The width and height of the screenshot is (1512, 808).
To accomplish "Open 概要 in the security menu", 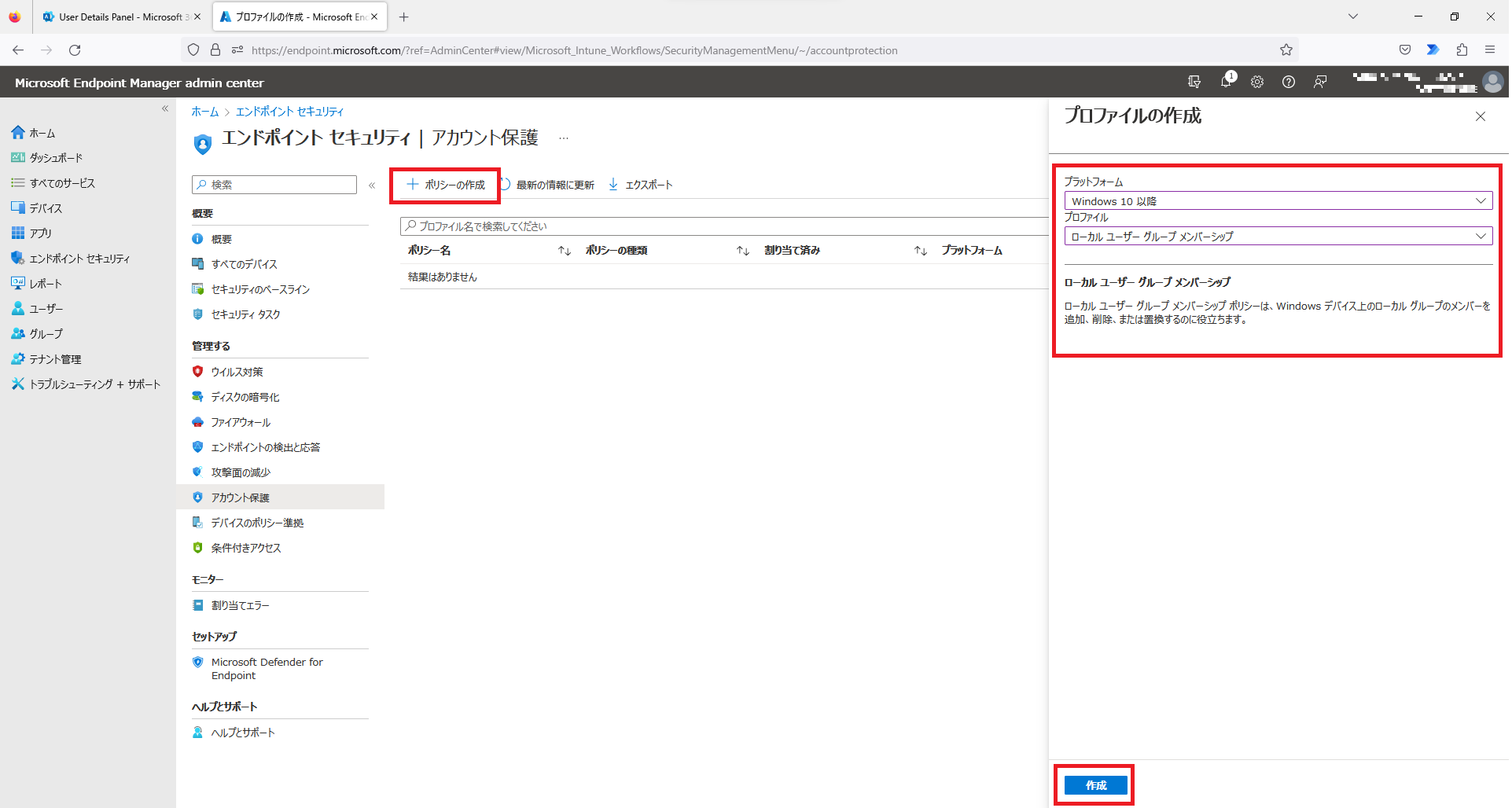I will pyautogui.click(x=221, y=239).
